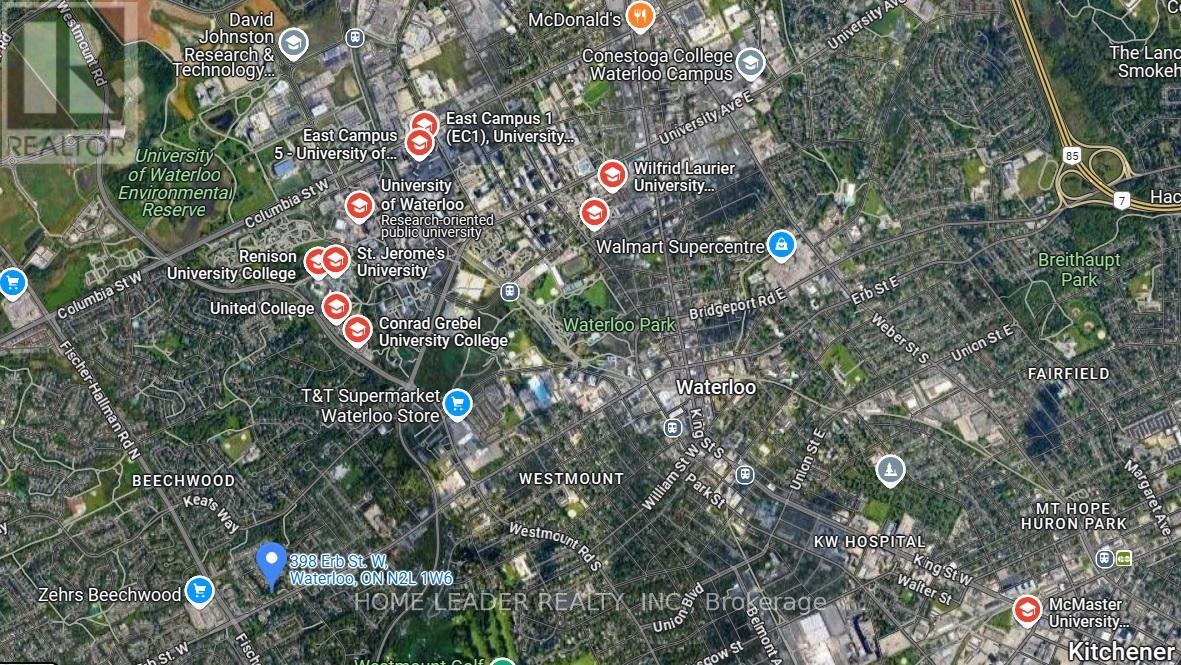The height and width of the screenshot is (665, 1181).
Task: Select the Conestoga College Waterloo Campus marker
Action: (x=749, y=63)
